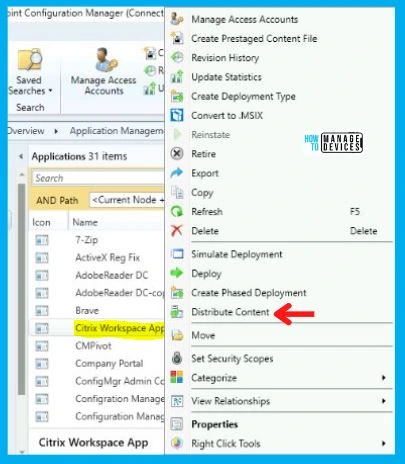
Task: Choose Convert to .MSIX menu entry
Action: (x=227, y=115)
